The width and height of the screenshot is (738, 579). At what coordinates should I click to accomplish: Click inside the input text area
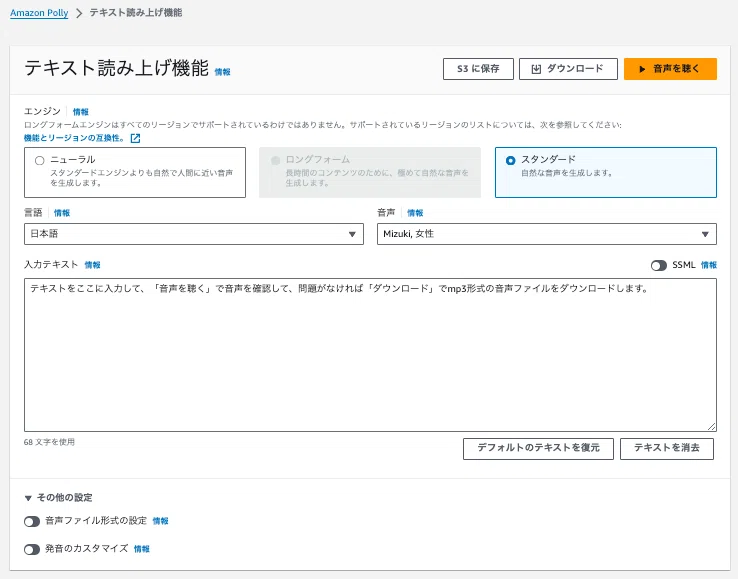point(370,355)
